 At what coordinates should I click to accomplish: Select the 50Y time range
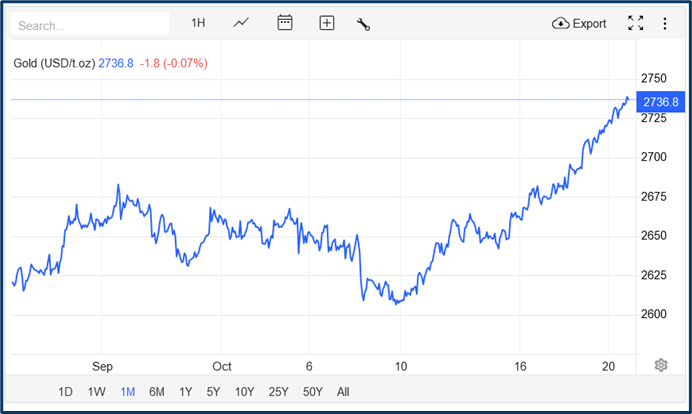[x=312, y=392]
